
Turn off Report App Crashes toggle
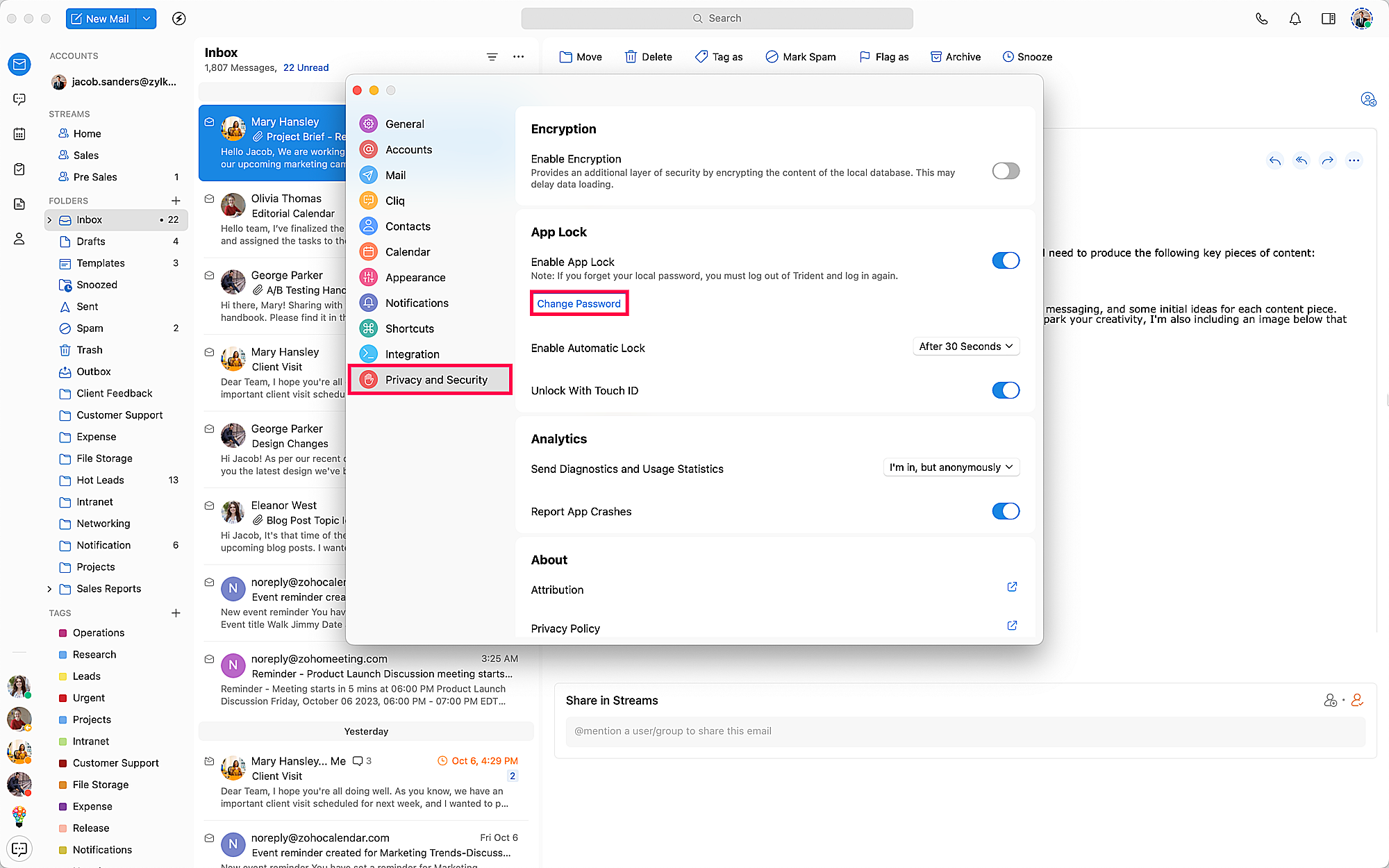[x=1005, y=511]
